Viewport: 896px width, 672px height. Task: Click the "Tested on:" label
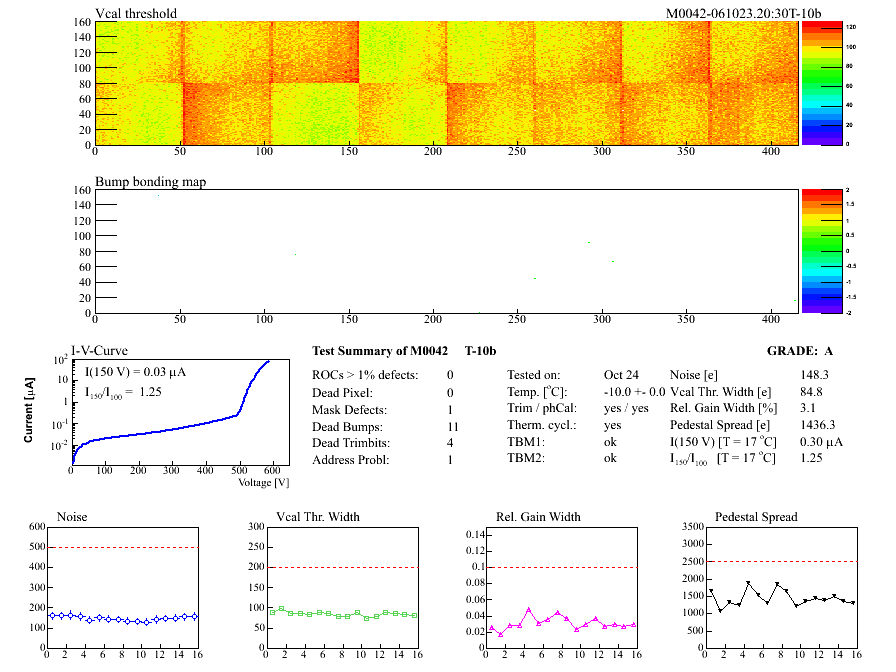coord(534,375)
